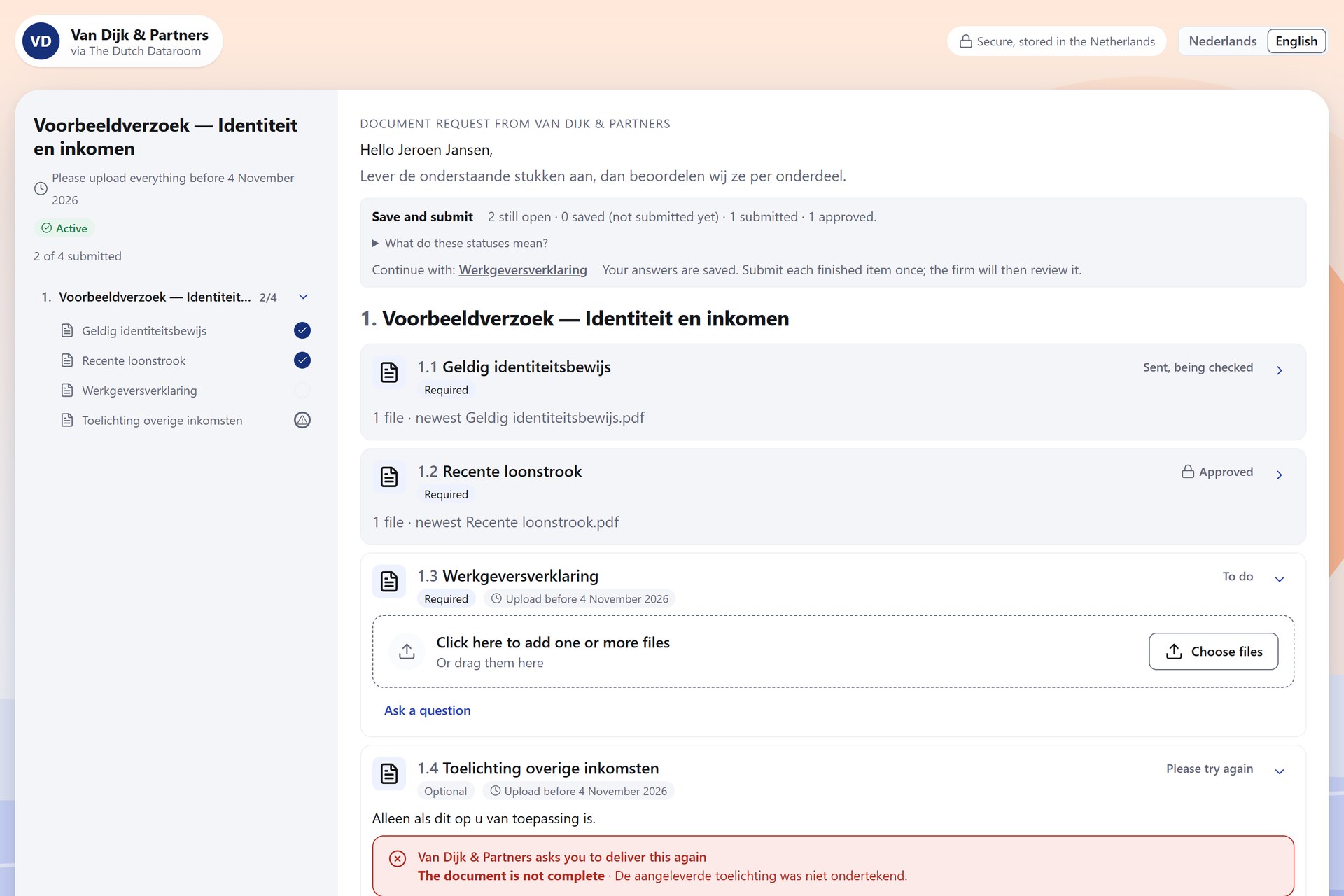Collapse the Voorbeeldverzoek section in the sidebar

point(303,297)
